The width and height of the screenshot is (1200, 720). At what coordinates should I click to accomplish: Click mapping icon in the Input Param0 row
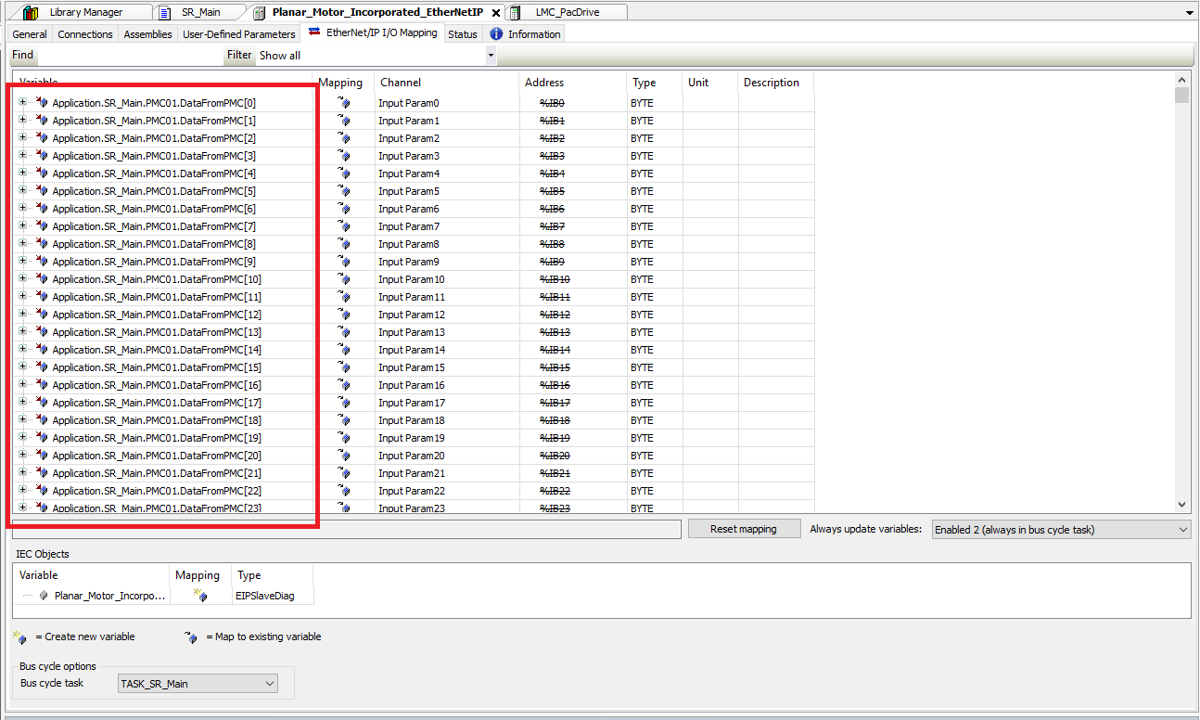pos(345,103)
